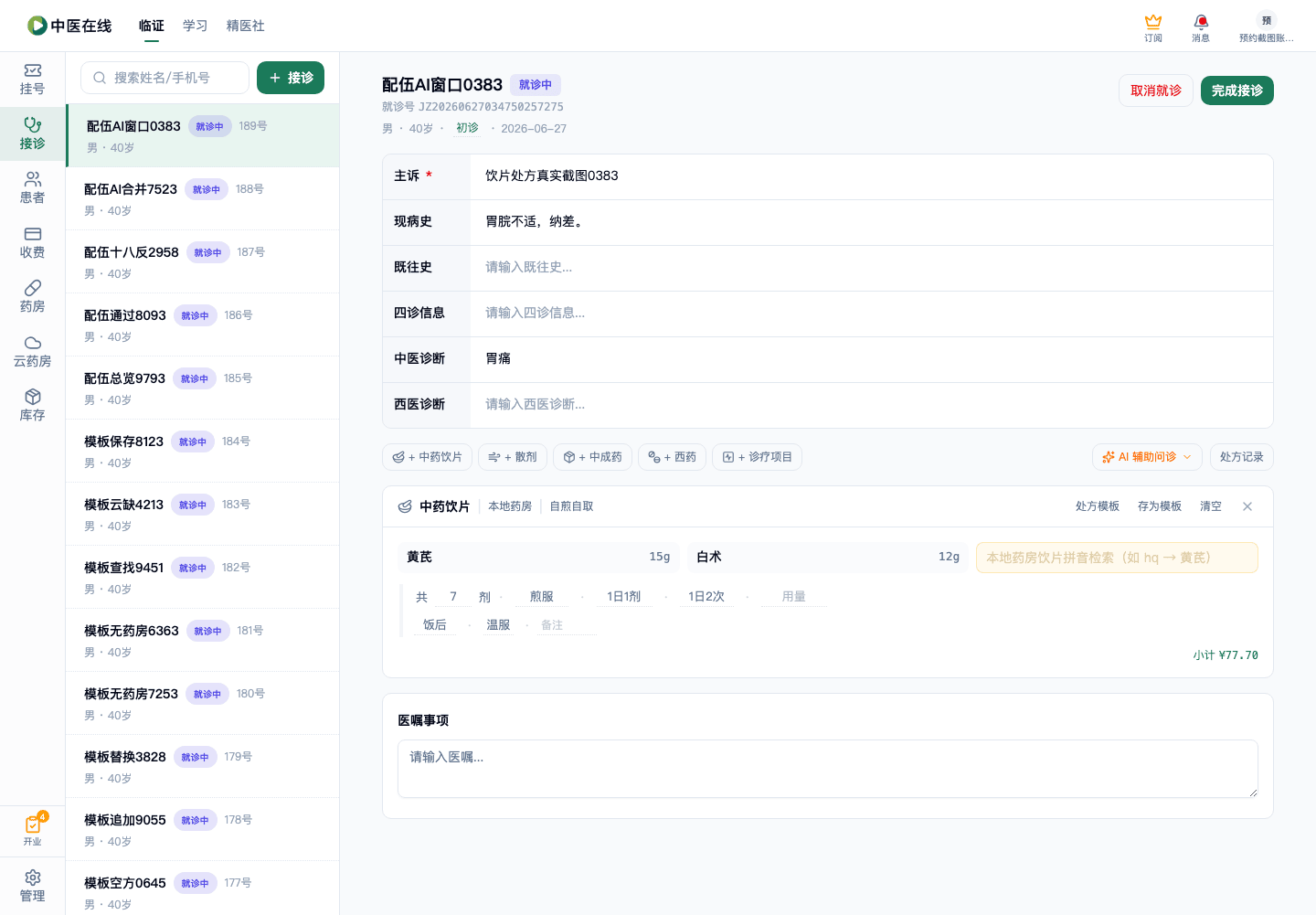Select patient 模板保存8123

[x=203, y=451]
